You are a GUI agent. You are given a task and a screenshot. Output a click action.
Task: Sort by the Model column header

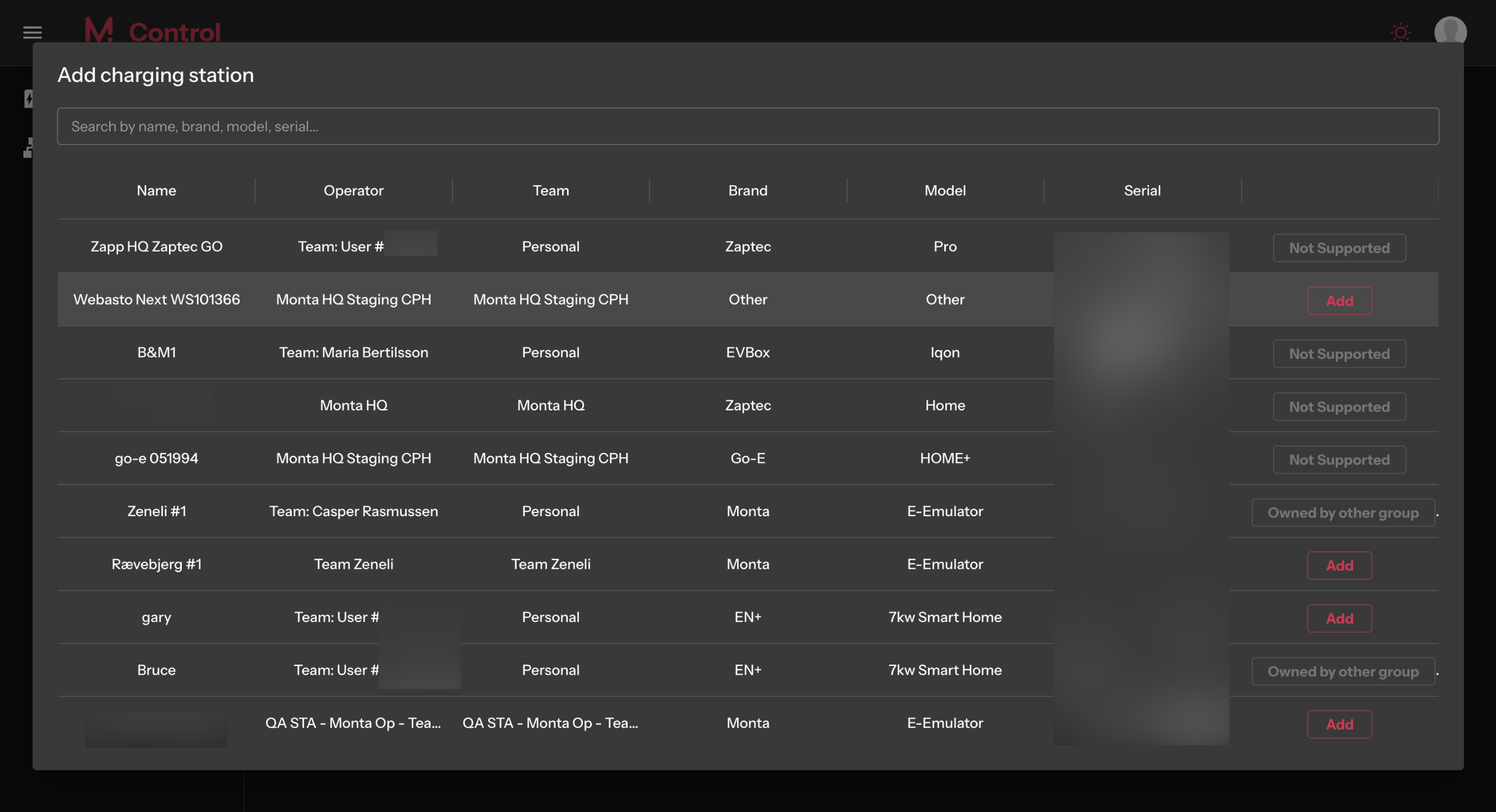(x=945, y=191)
